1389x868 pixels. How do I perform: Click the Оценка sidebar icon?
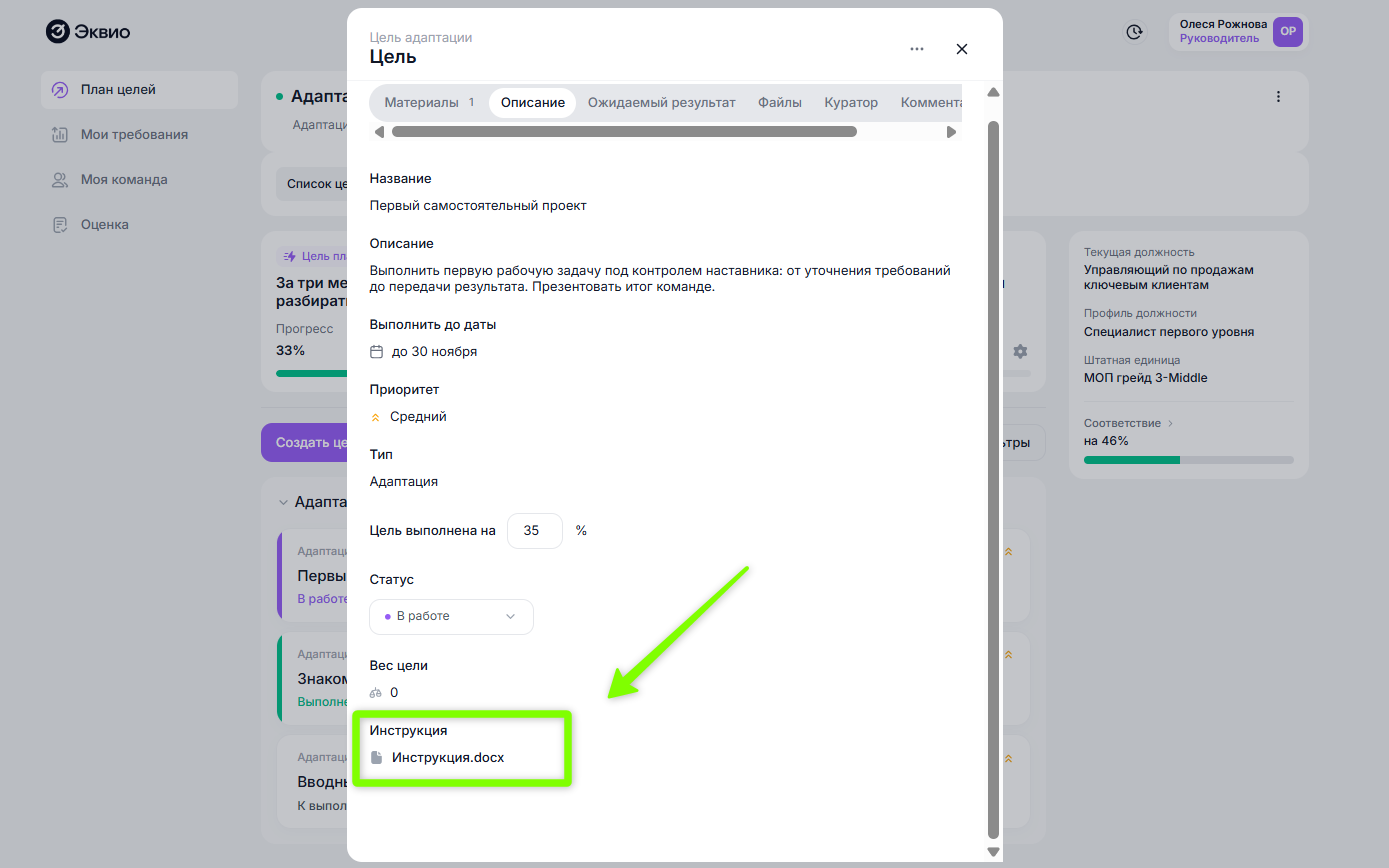pos(60,225)
